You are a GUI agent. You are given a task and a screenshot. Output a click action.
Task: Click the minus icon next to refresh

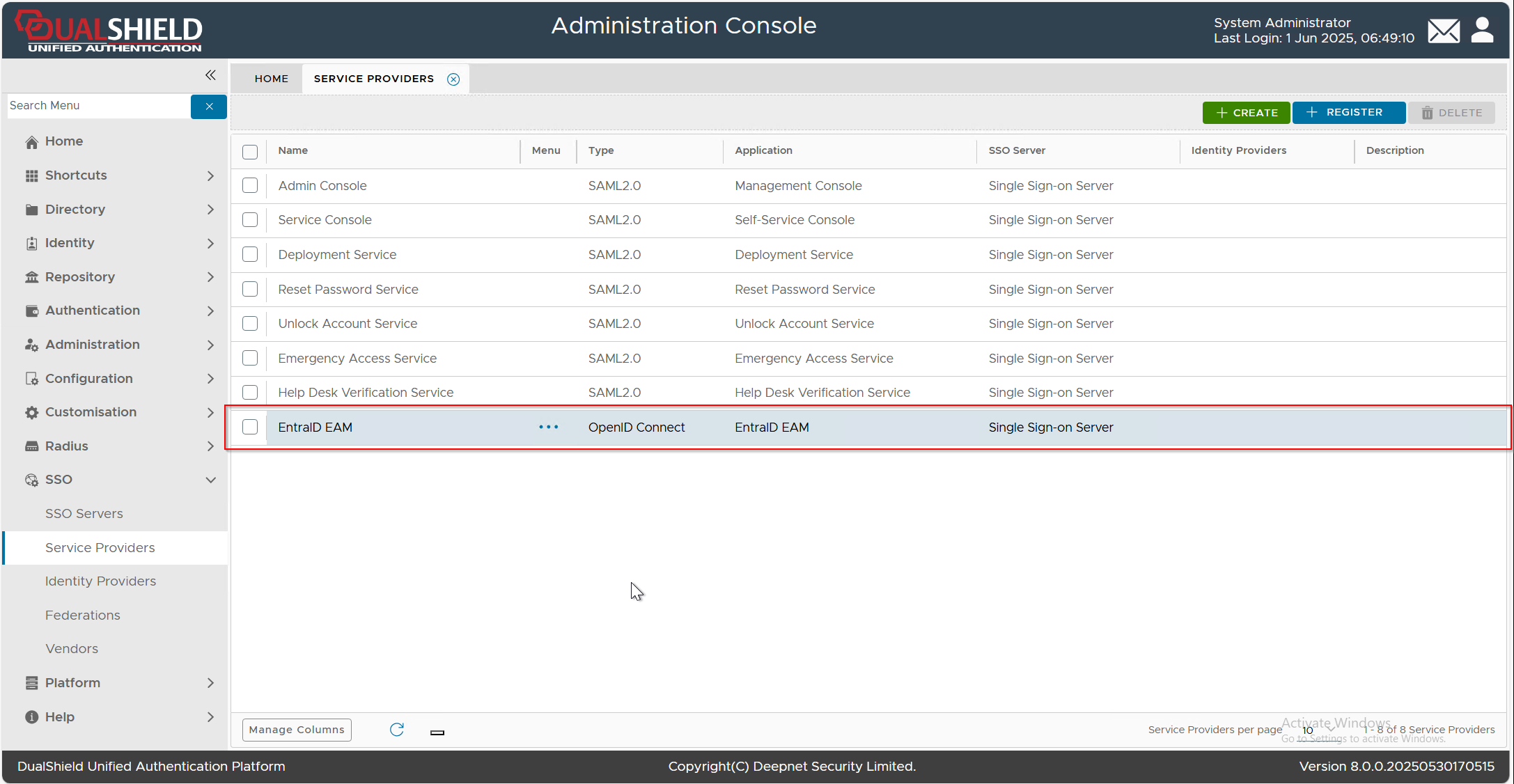pyautogui.click(x=437, y=732)
